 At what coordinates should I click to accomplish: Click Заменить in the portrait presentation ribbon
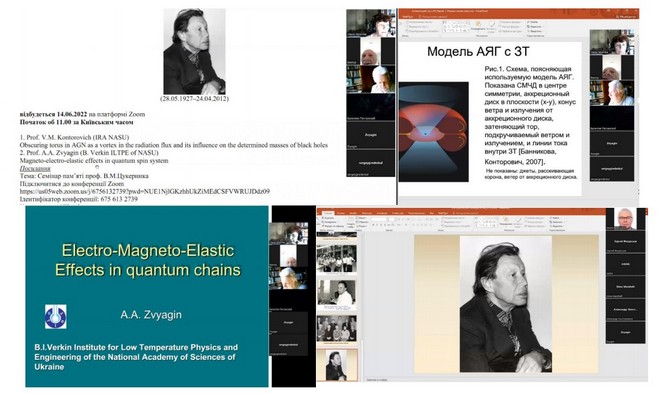pos(557,222)
